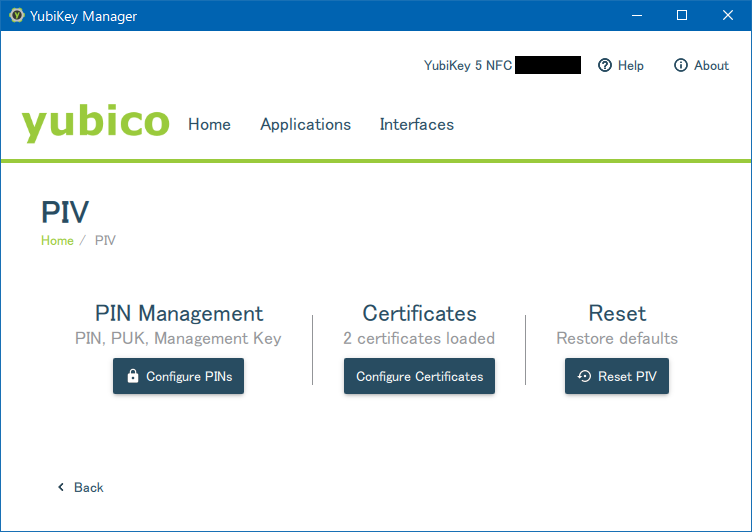Open the Help link text
This screenshot has height=532, width=752.
coord(631,66)
